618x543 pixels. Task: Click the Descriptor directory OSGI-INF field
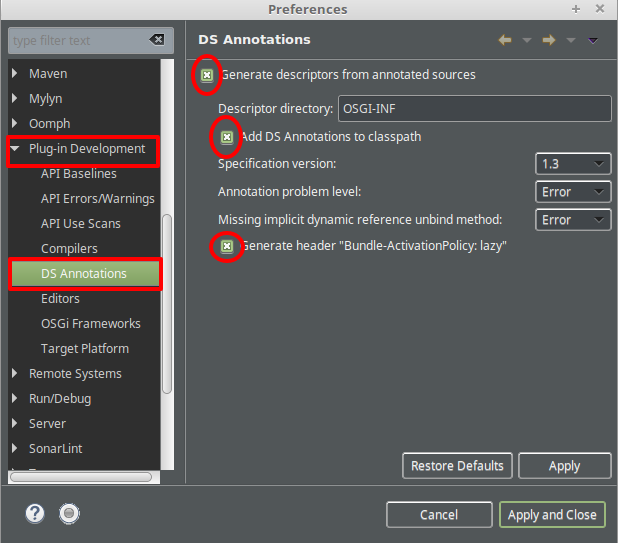coord(475,108)
